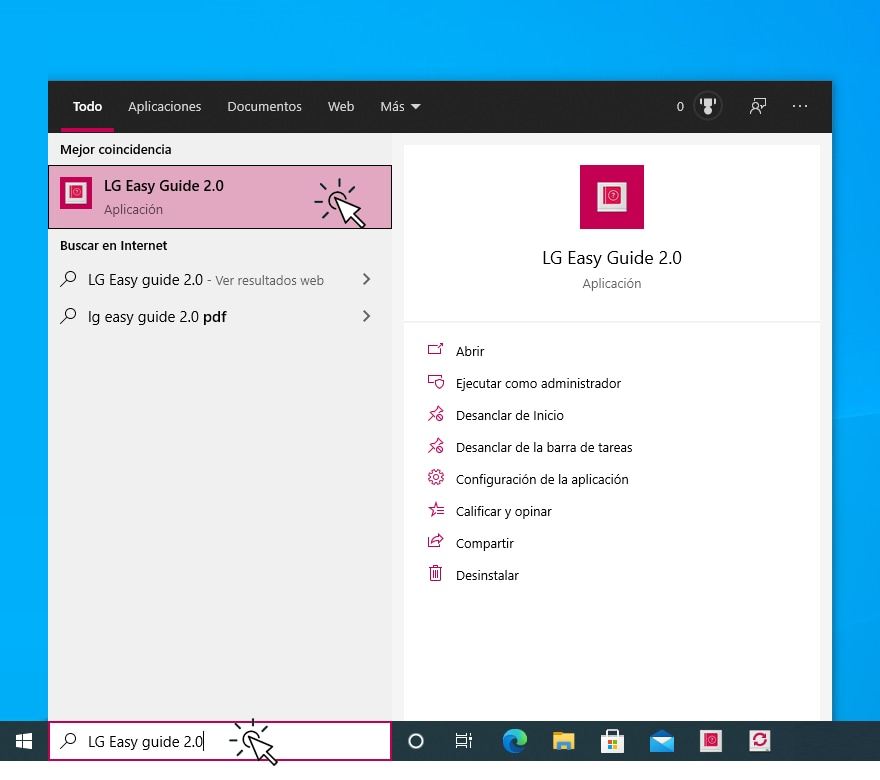The width and height of the screenshot is (880, 780).
Task: Click the 'LG Easy Guide 2.0' title in details pane
Action: pos(612,258)
